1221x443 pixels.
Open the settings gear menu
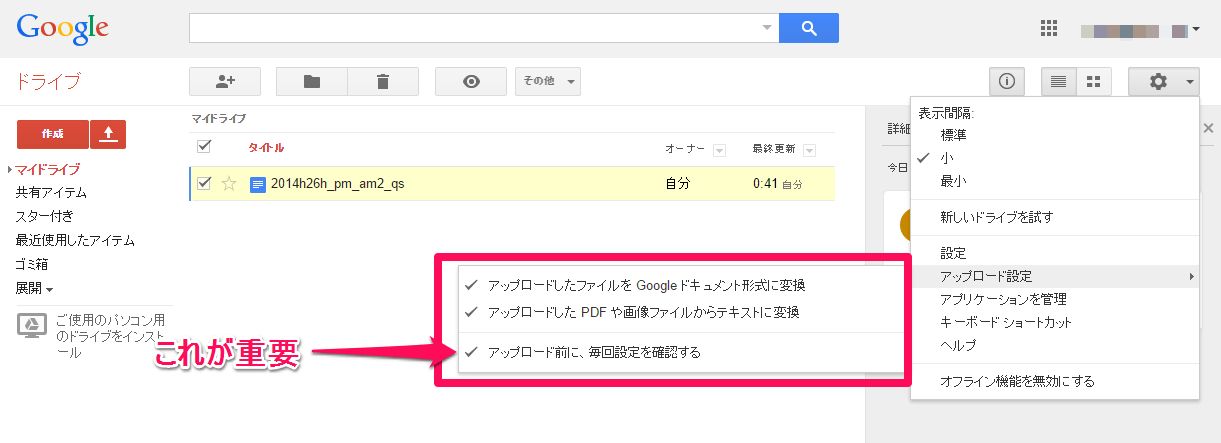pos(1163,82)
